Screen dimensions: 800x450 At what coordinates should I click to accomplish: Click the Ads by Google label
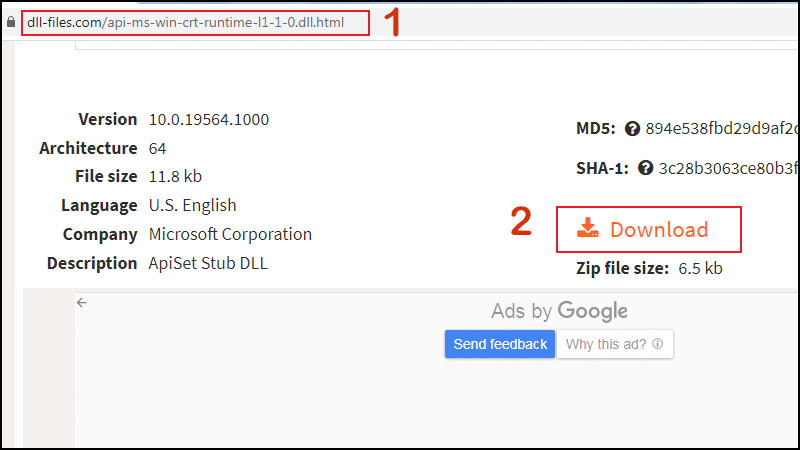tap(559, 311)
